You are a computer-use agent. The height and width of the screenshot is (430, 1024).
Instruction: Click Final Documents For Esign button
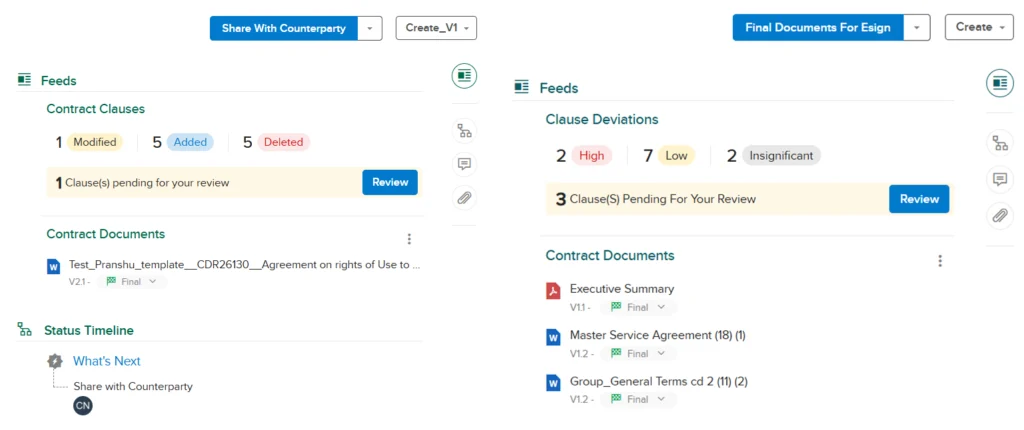(x=818, y=27)
